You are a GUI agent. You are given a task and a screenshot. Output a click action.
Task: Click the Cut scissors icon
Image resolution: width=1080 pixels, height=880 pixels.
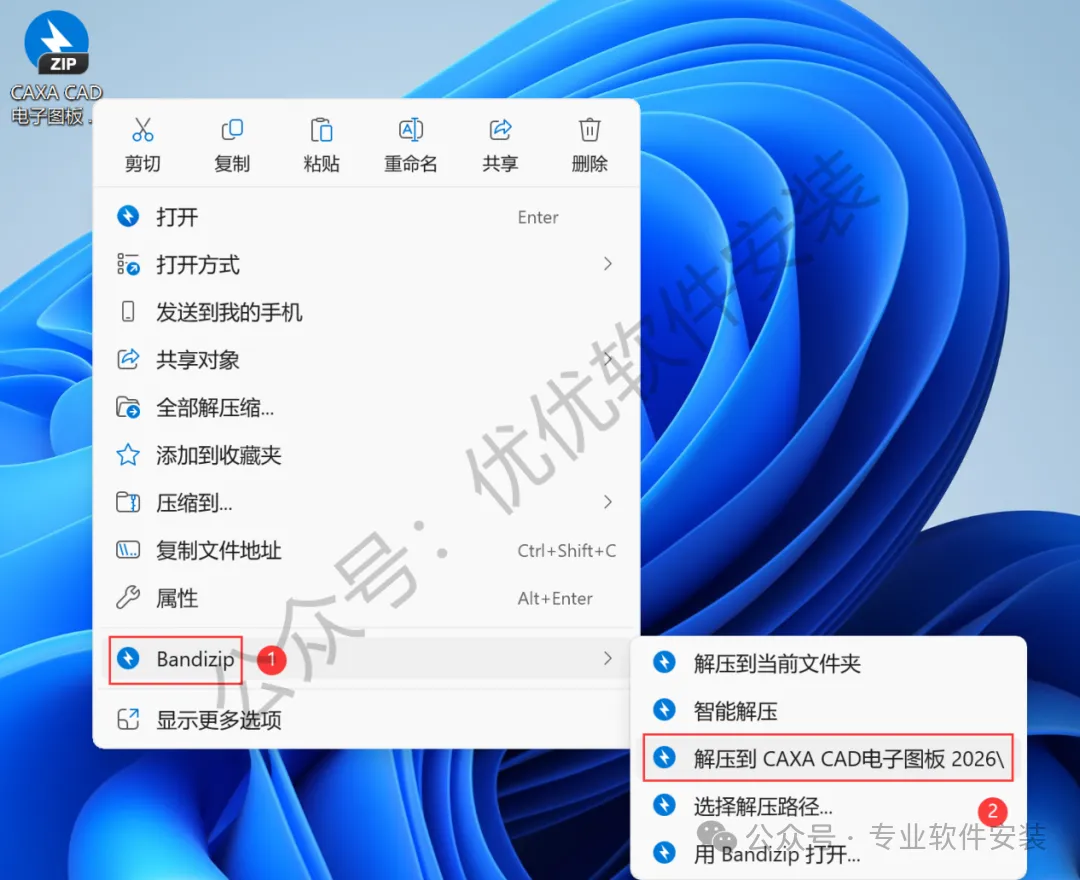(143, 129)
